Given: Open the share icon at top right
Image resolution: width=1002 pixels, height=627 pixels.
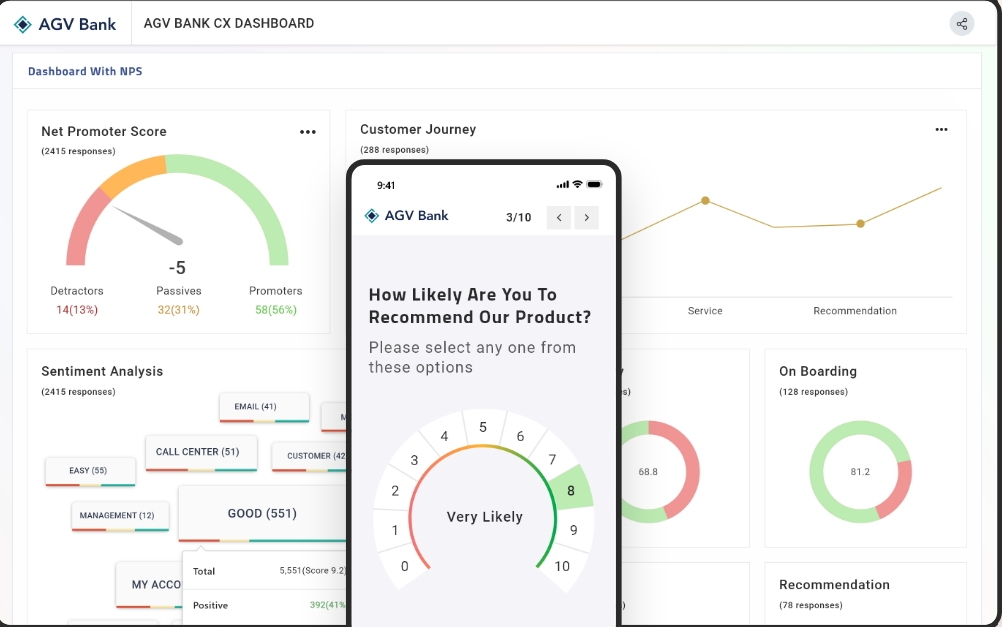Looking at the screenshot, I should tap(961, 23).
